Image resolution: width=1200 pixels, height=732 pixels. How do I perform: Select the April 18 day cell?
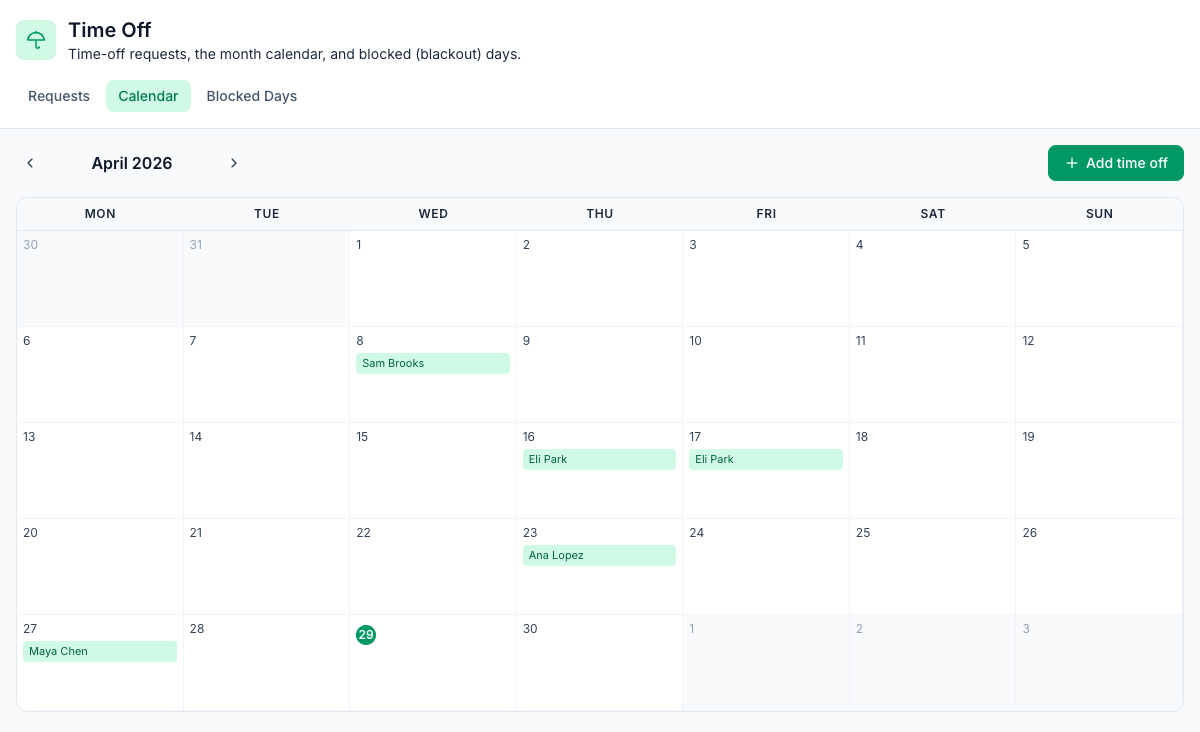[x=933, y=471]
